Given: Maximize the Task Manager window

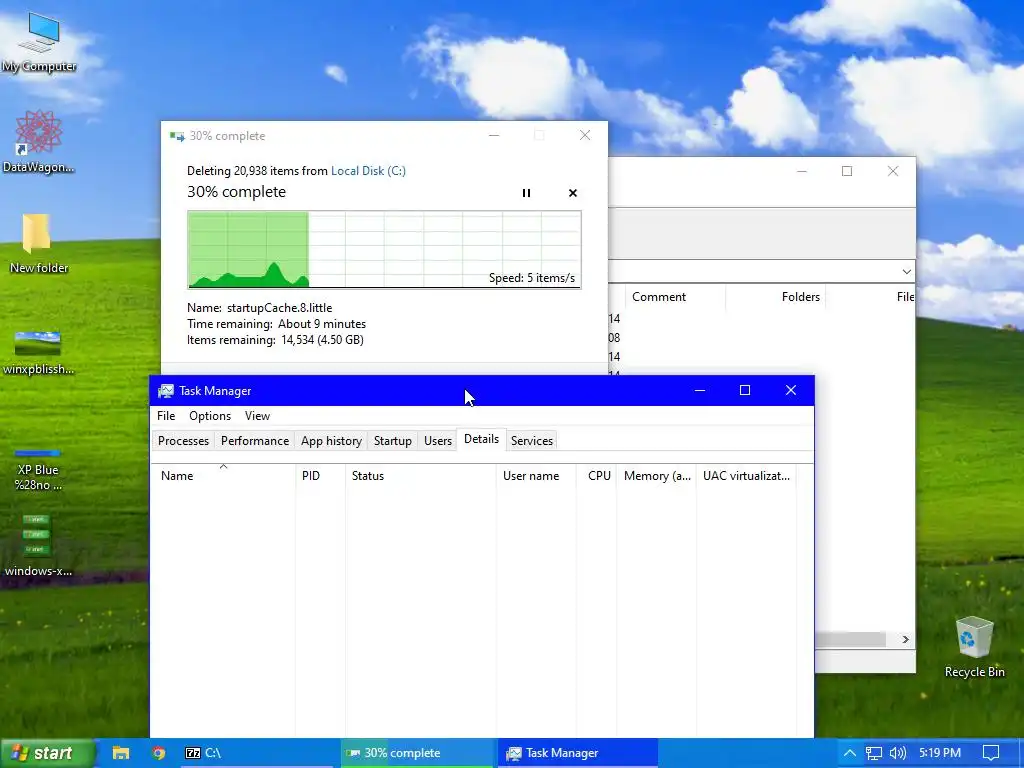Looking at the screenshot, I should click(x=744, y=391).
